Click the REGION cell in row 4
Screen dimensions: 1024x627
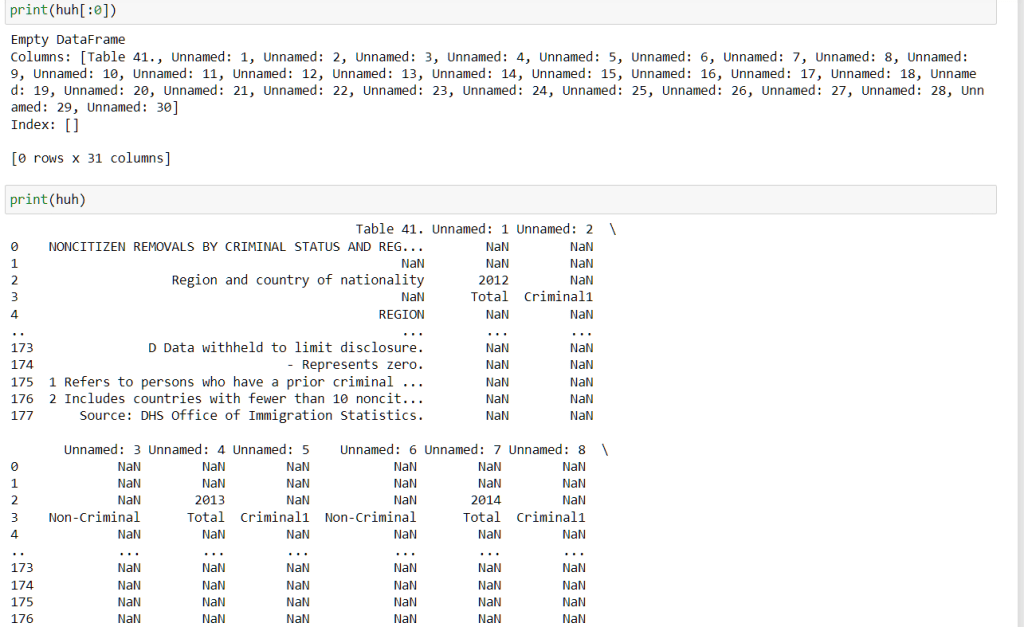coord(401,315)
